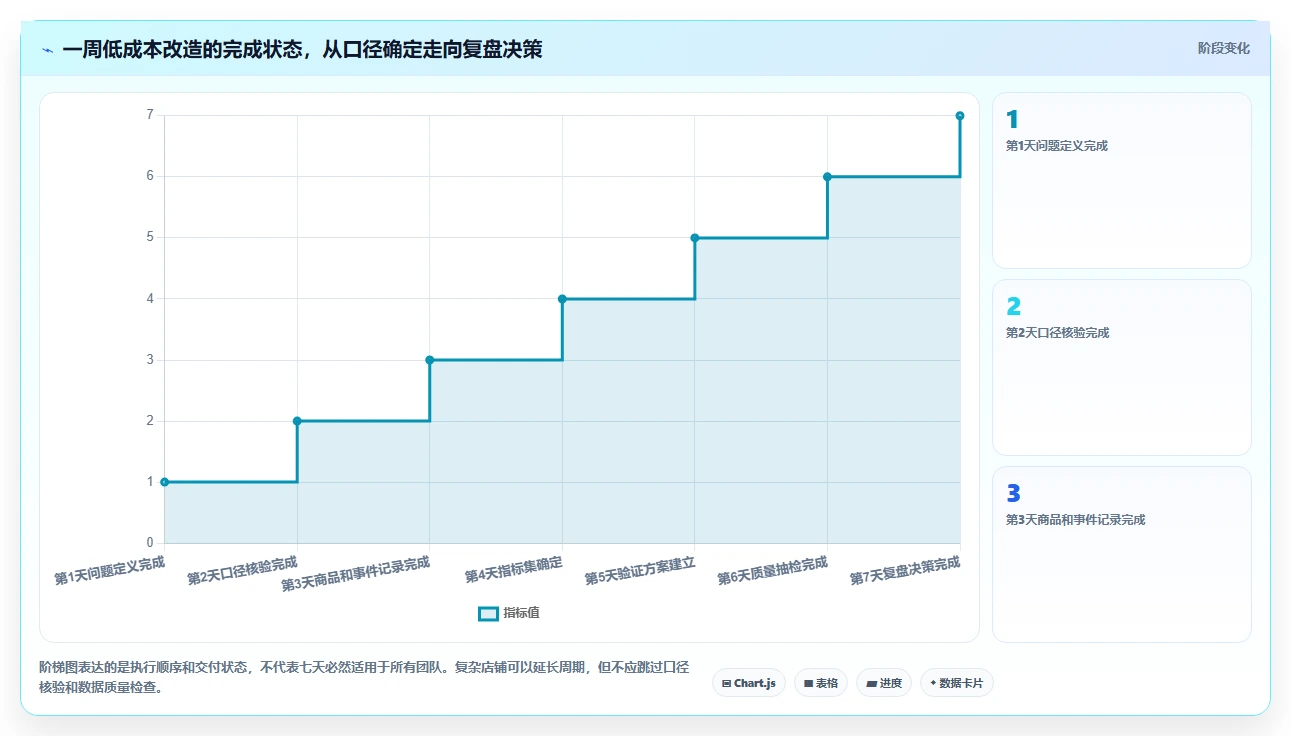Click data point at value 6 on chart
1291x736 pixels.
827,177
